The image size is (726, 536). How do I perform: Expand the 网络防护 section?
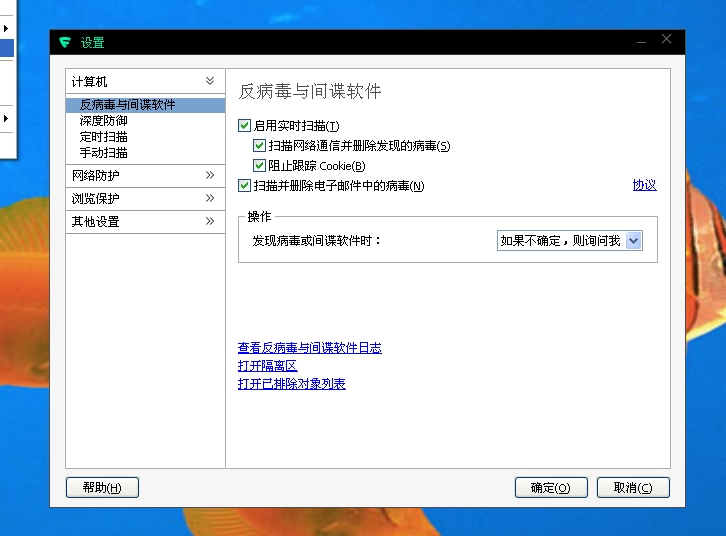[209, 176]
